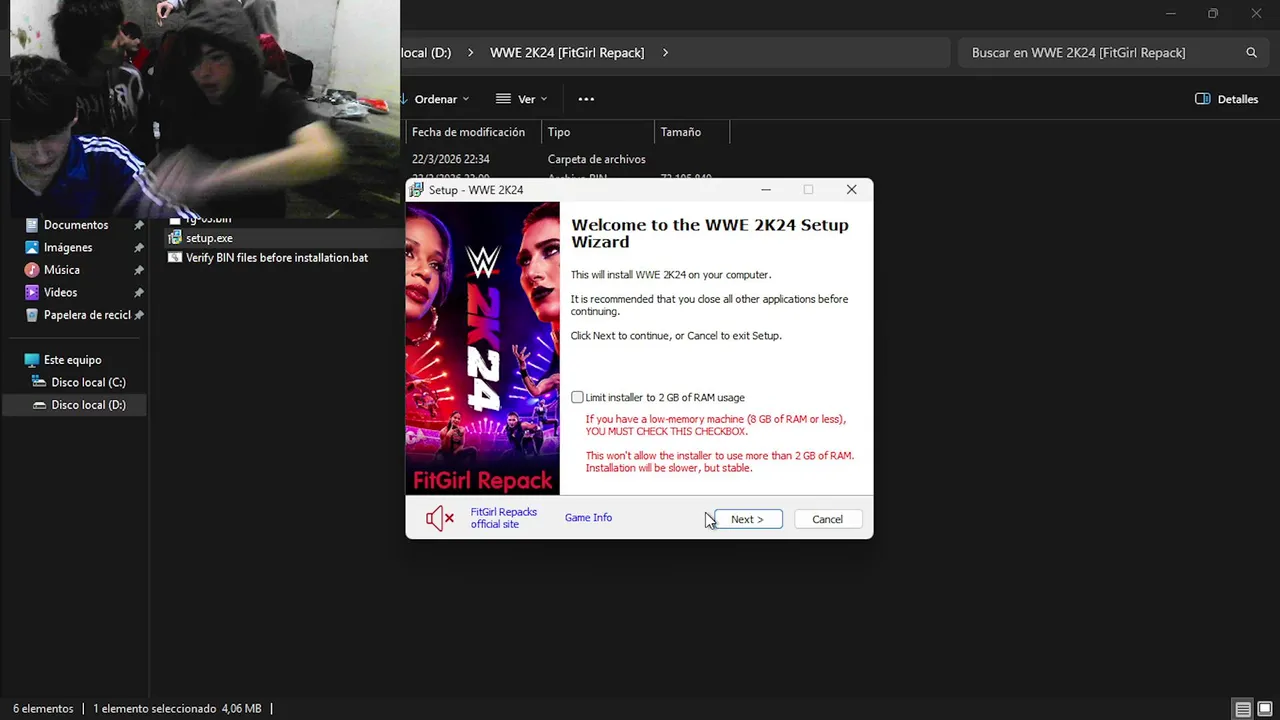This screenshot has width=1280, height=720.
Task: Unpin Imágenes using its pin icon
Action: (x=139, y=248)
